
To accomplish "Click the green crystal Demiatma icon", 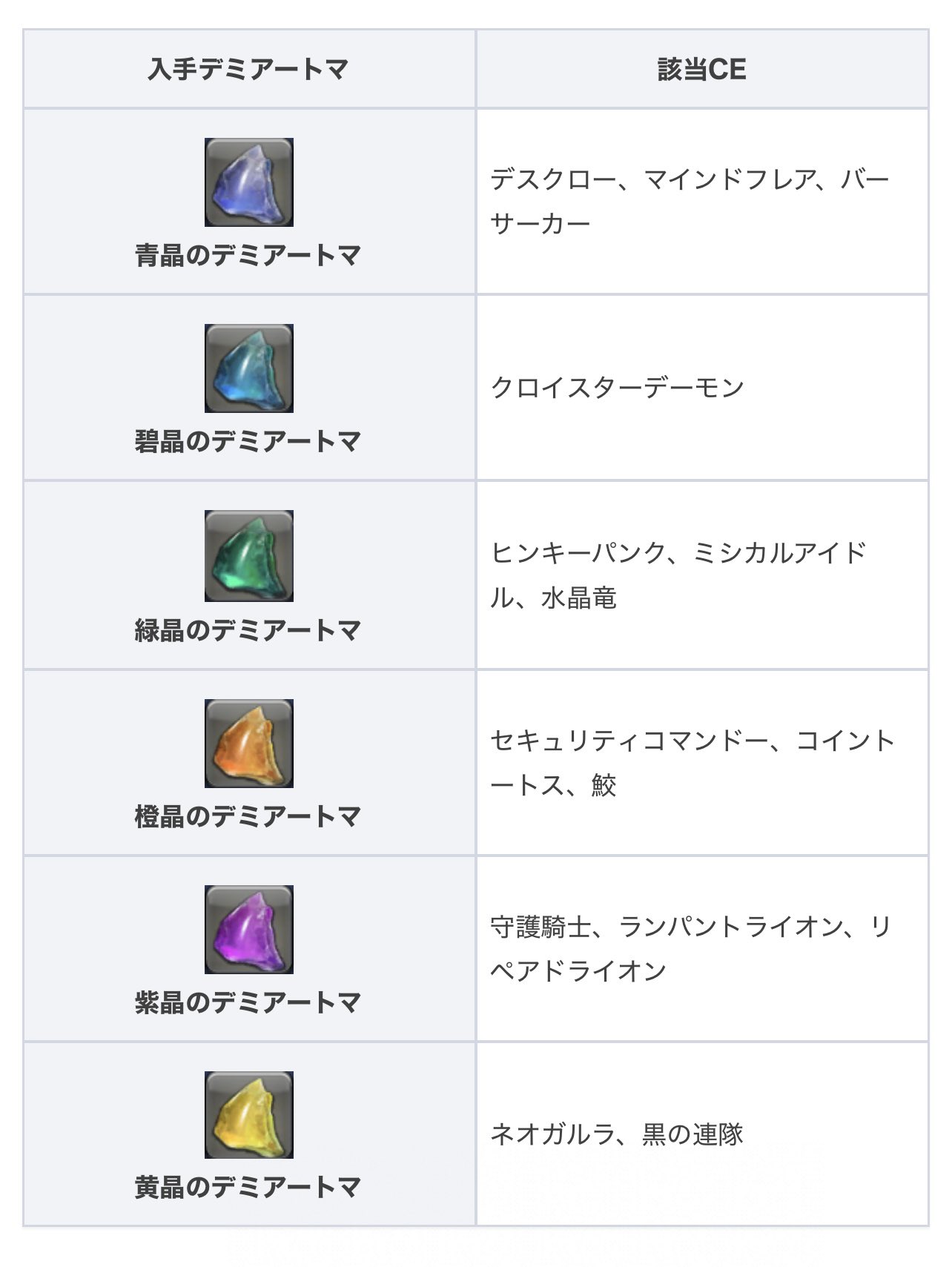I will click(x=249, y=556).
